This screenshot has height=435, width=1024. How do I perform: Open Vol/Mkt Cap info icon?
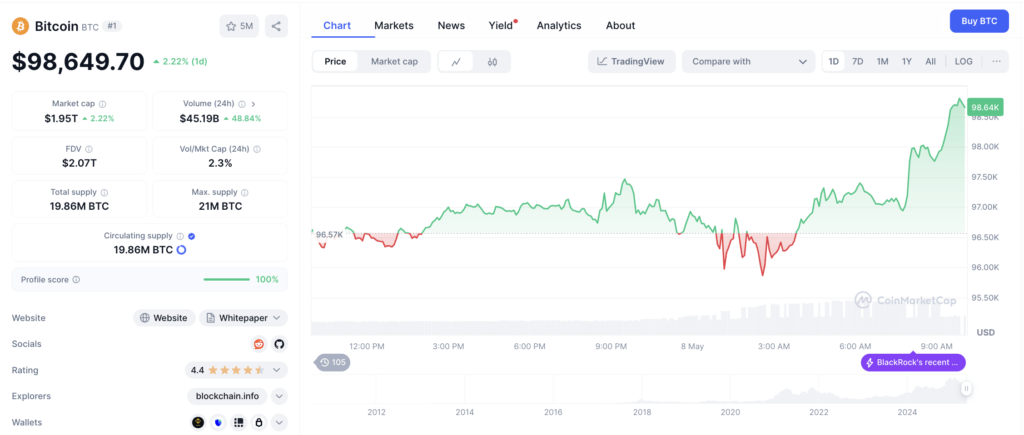click(257, 149)
